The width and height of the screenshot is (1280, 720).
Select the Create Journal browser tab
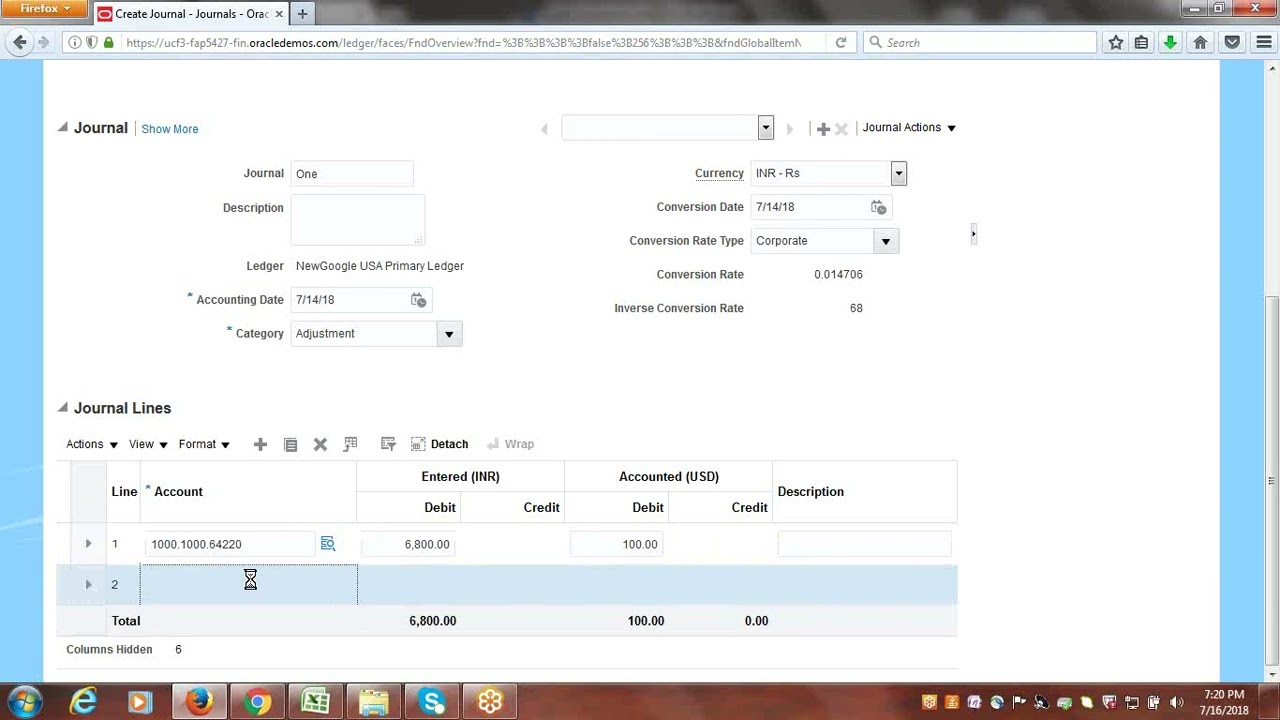[x=190, y=14]
